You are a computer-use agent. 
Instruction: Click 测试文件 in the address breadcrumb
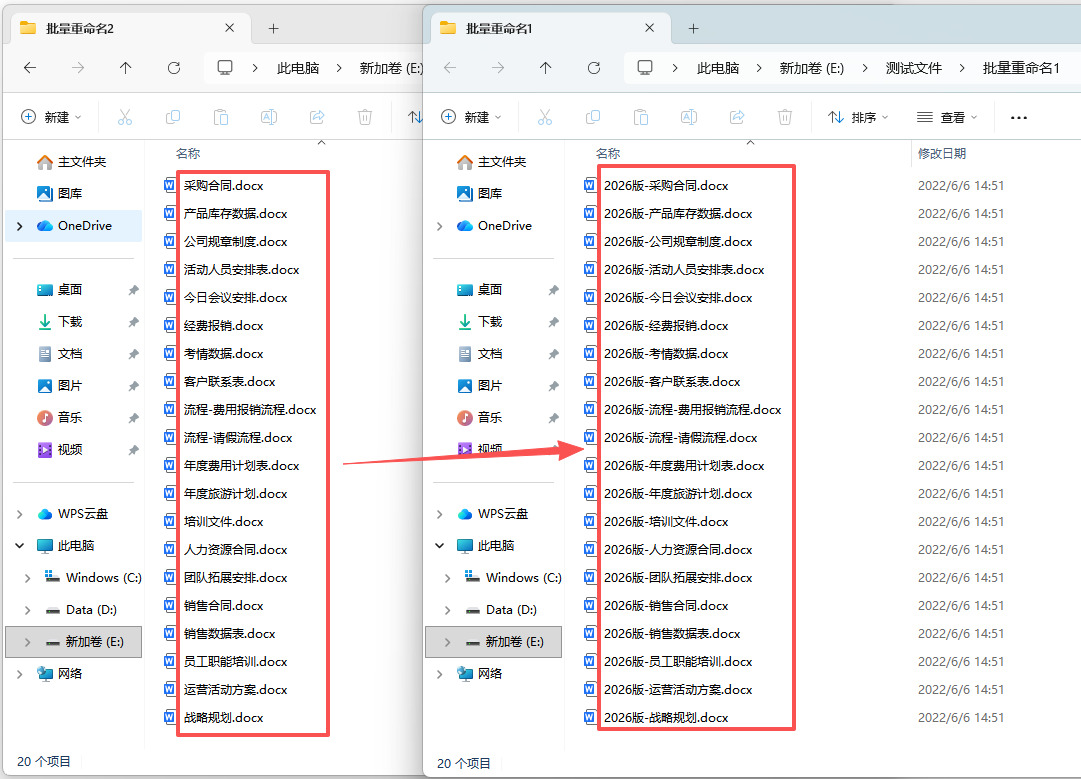(x=913, y=68)
